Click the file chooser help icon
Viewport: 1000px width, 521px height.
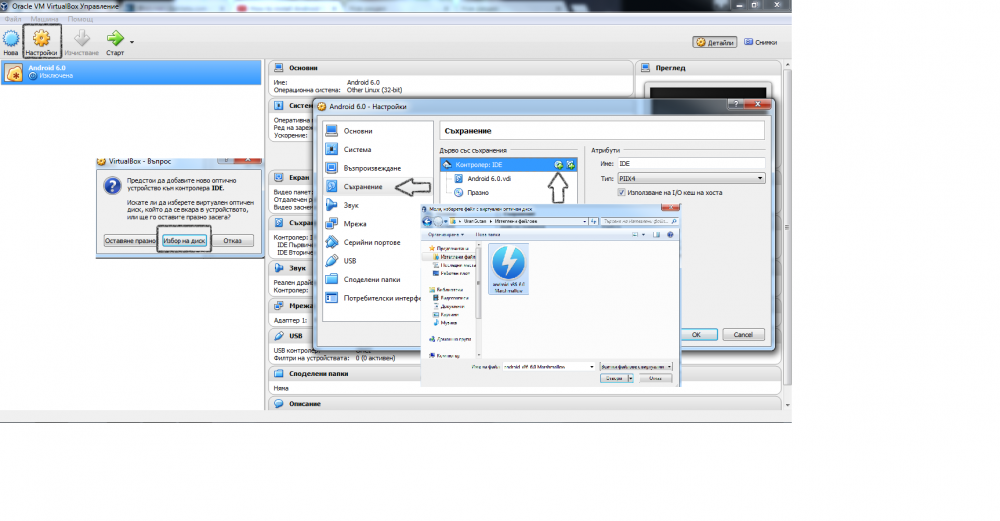pos(670,235)
